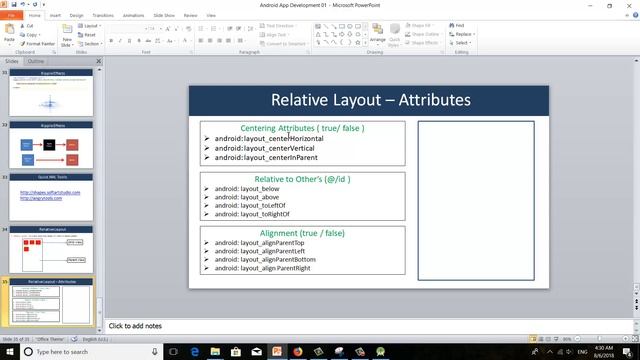
Task: Click the zoom in plus button
Action: pos(625,339)
